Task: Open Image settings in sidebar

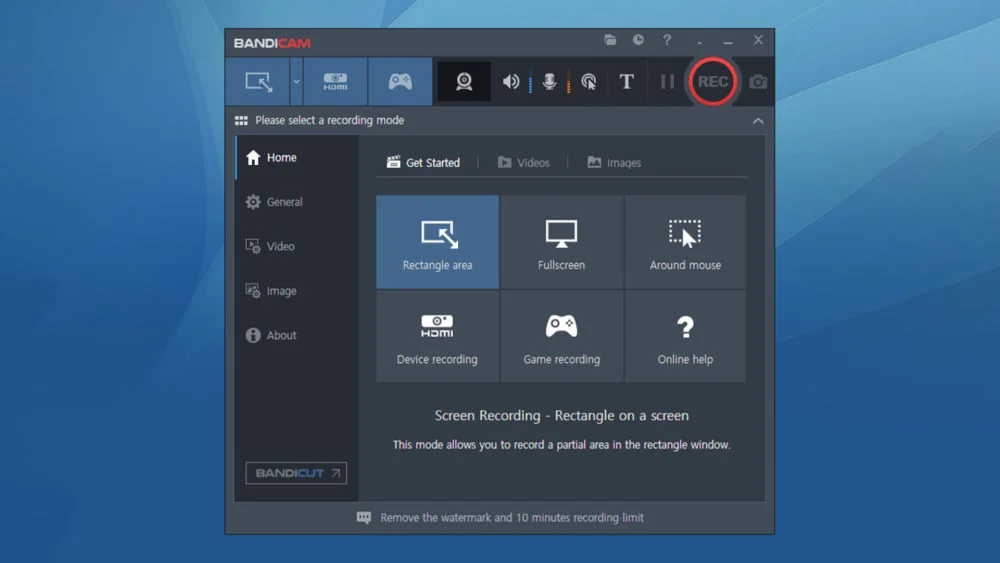Action: 297,291
